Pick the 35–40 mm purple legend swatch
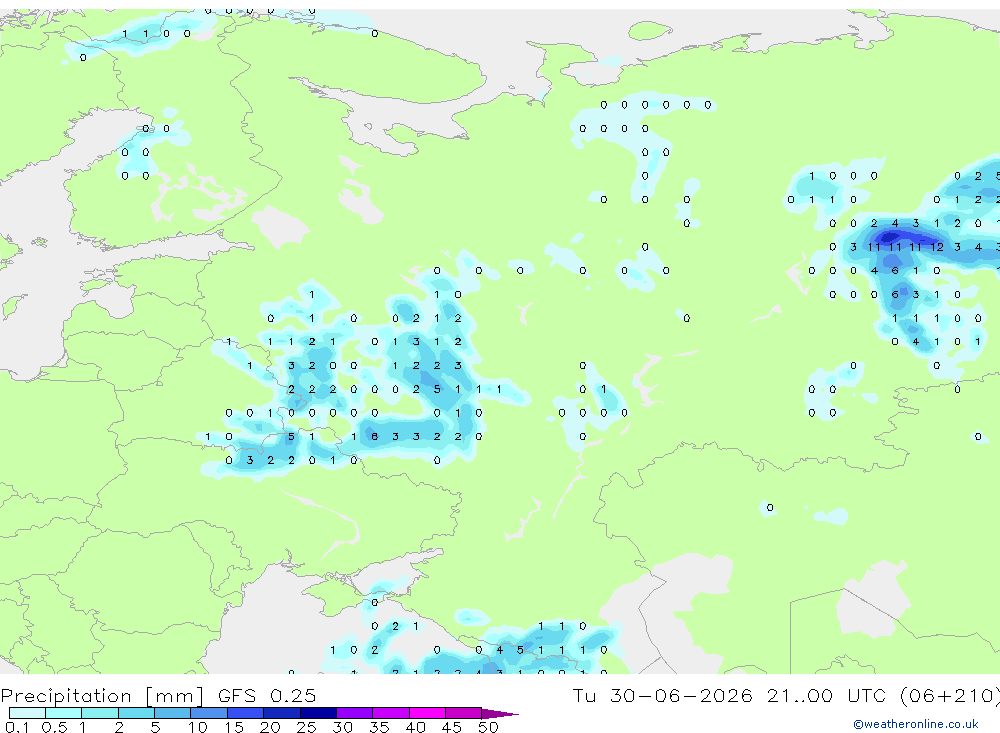This screenshot has width=1000, height=733. point(391,713)
